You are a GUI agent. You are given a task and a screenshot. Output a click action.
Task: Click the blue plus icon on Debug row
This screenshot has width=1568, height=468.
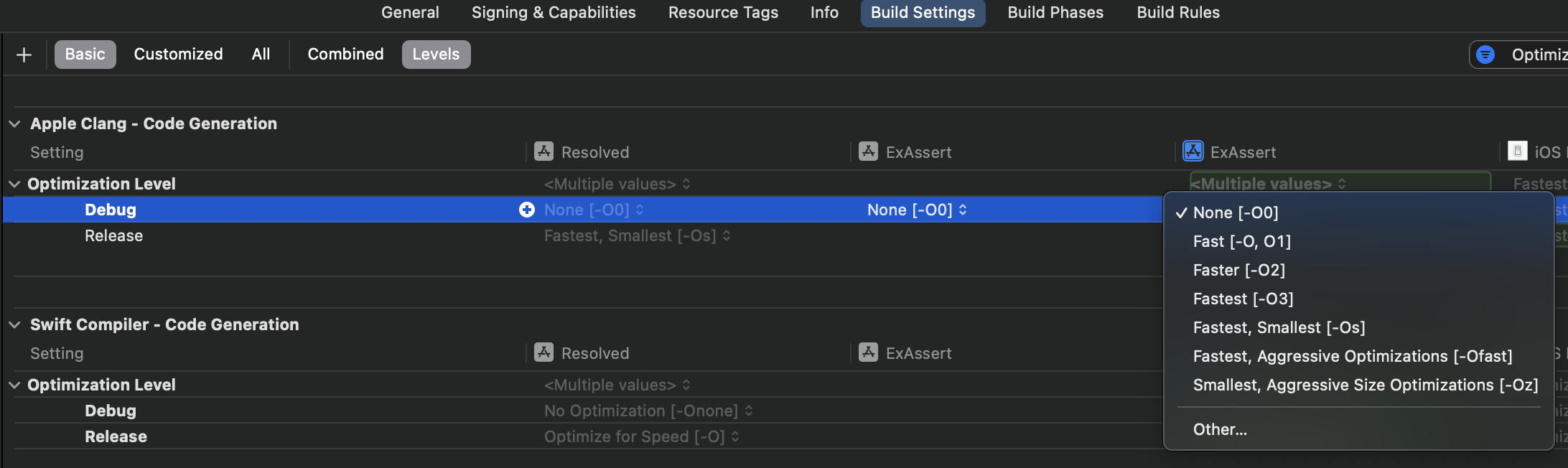(x=527, y=210)
